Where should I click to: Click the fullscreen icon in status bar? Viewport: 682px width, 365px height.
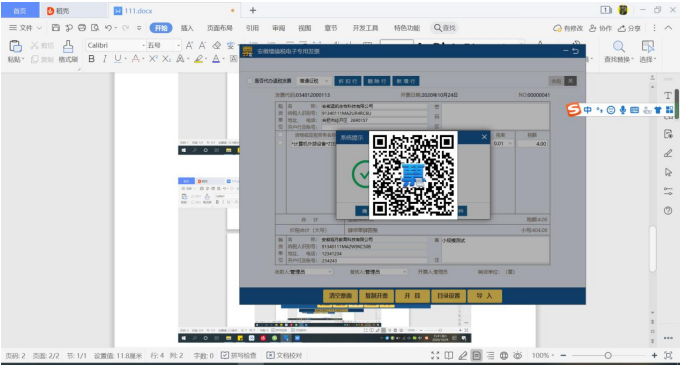(x=435, y=355)
